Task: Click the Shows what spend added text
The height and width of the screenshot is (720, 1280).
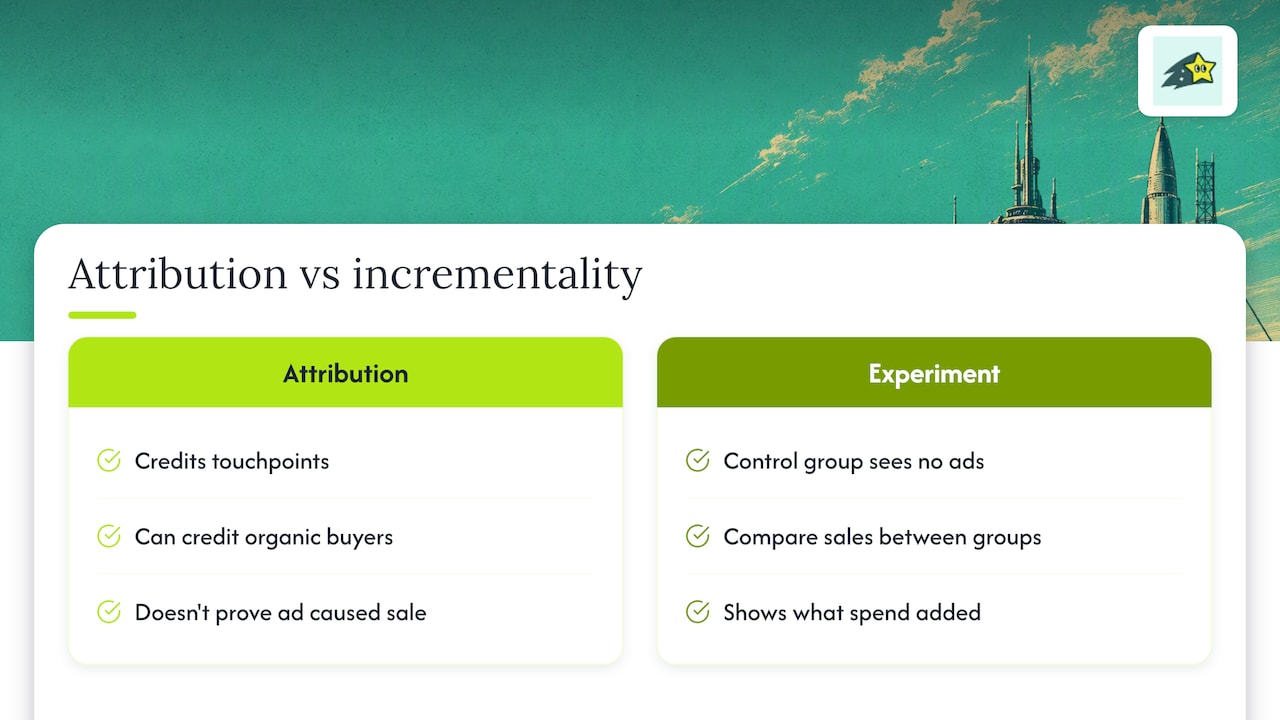Action: tap(852, 612)
